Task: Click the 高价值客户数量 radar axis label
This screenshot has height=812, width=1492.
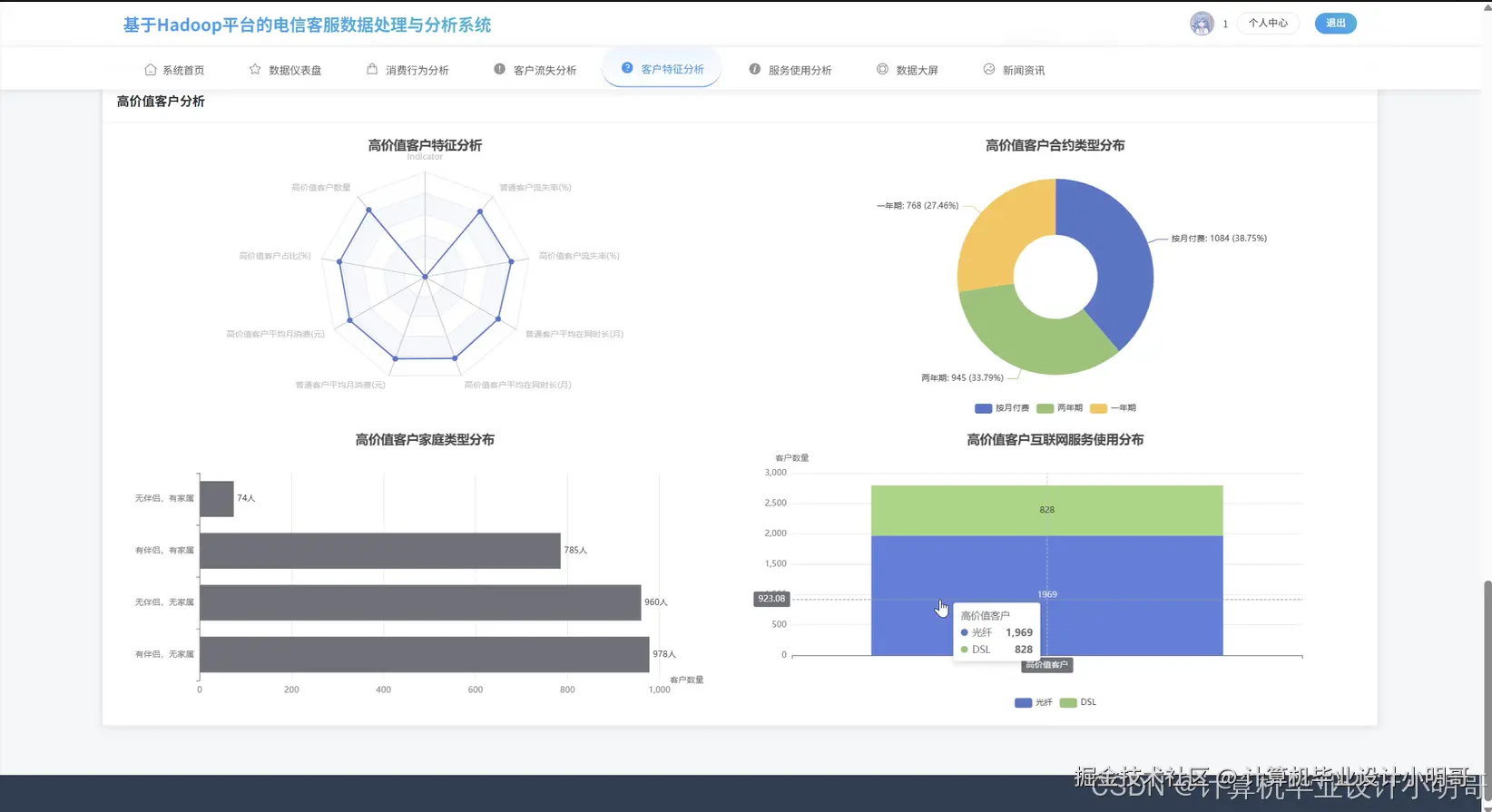Action: pyautogui.click(x=320, y=188)
